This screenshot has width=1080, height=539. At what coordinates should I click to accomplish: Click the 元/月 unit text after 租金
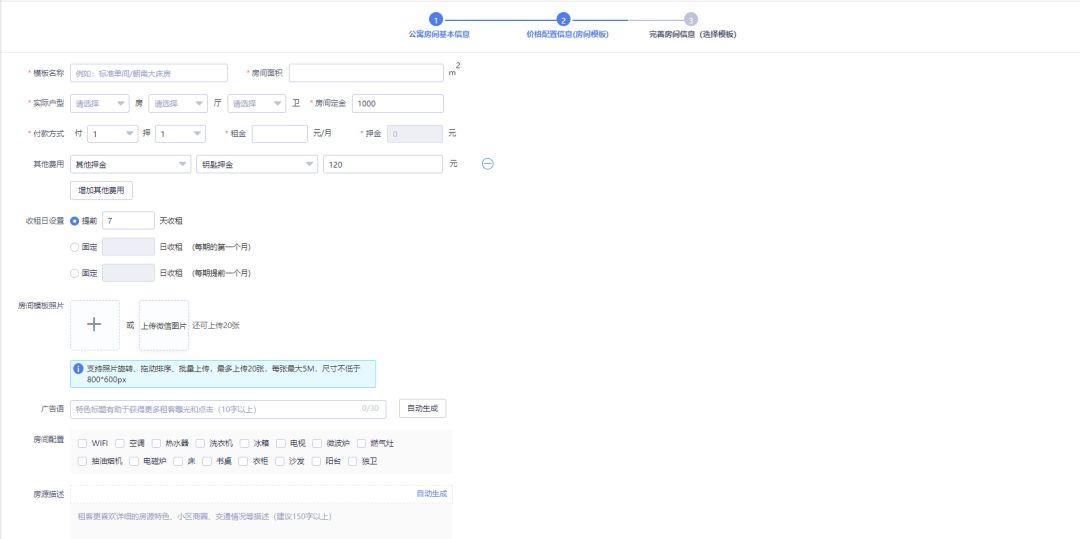[x=322, y=133]
